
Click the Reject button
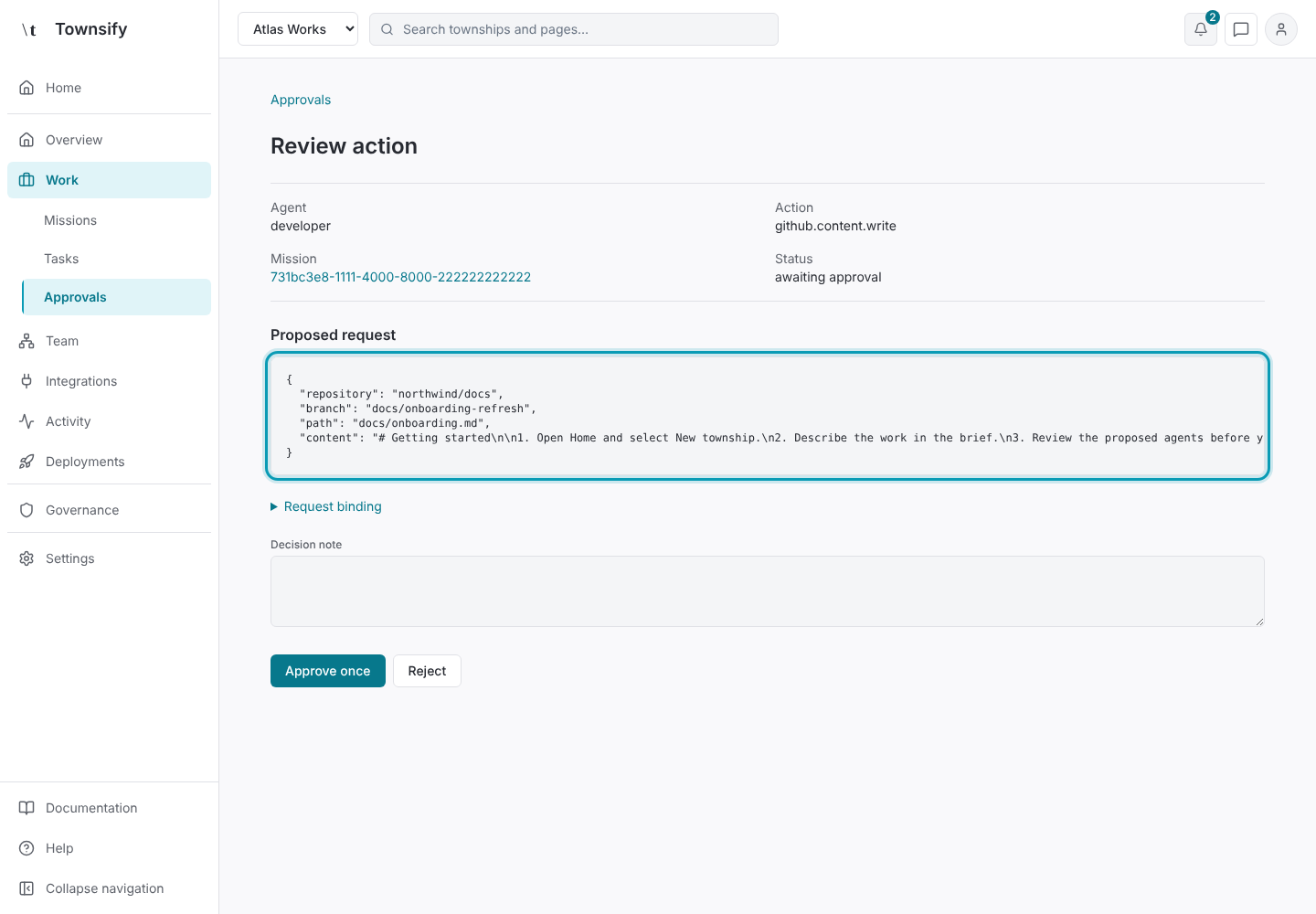[427, 671]
